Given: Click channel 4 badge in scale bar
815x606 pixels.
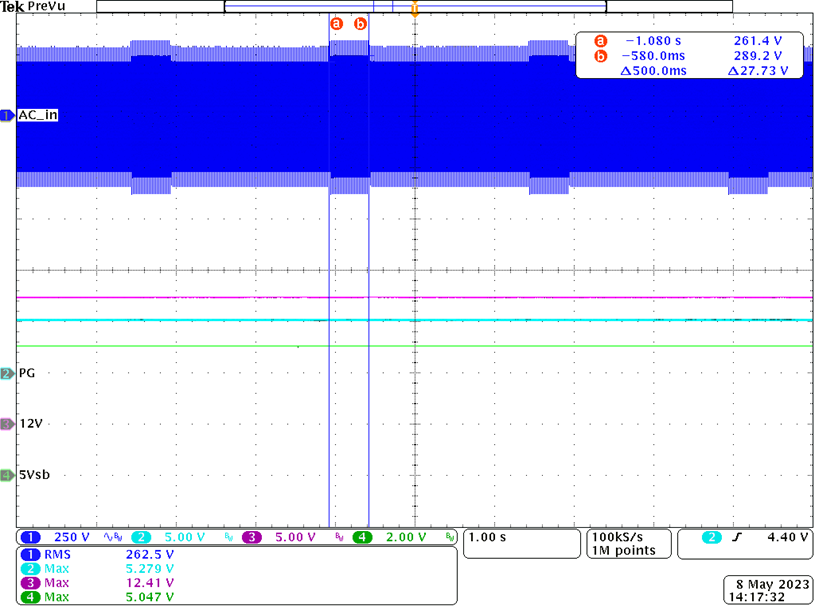Looking at the screenshot, I should pos(362,537).
